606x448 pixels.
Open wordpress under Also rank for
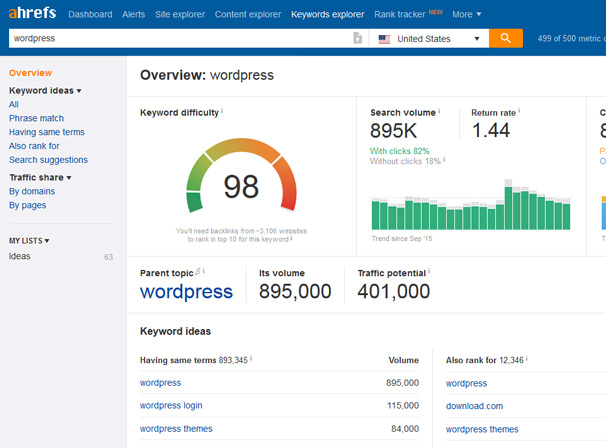(466, 383)
